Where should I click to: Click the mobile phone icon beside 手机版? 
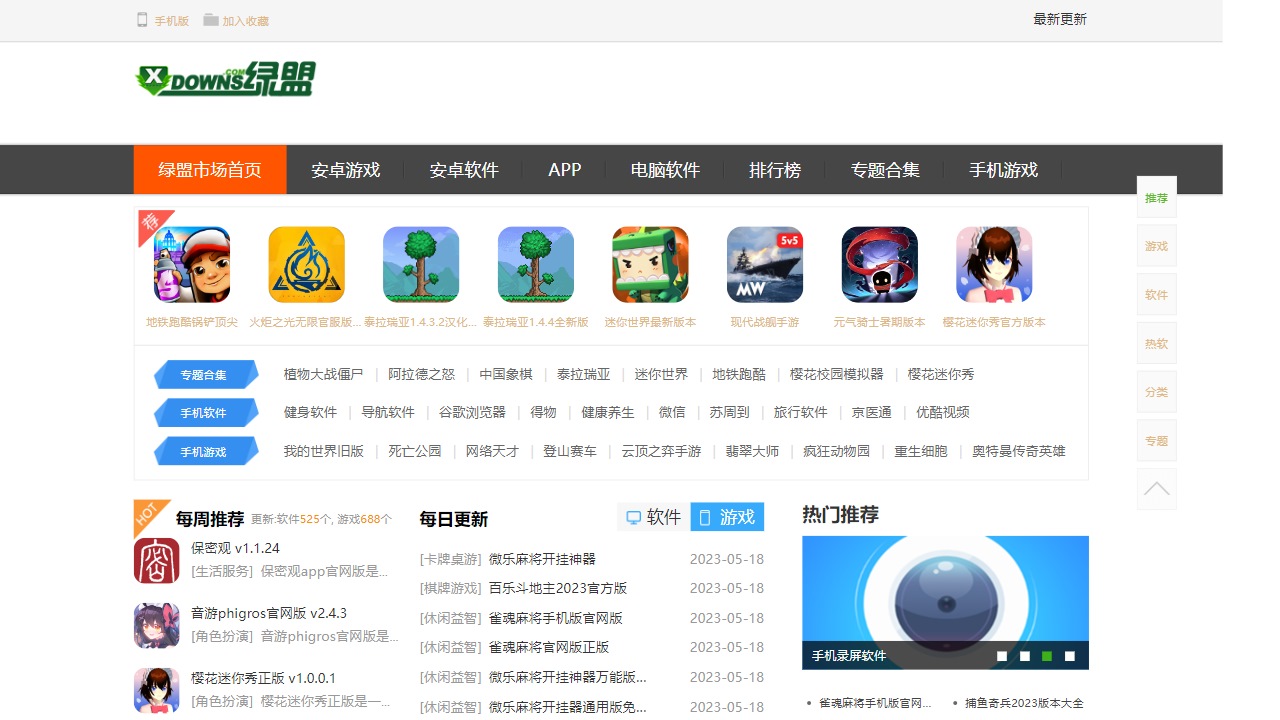142,19
